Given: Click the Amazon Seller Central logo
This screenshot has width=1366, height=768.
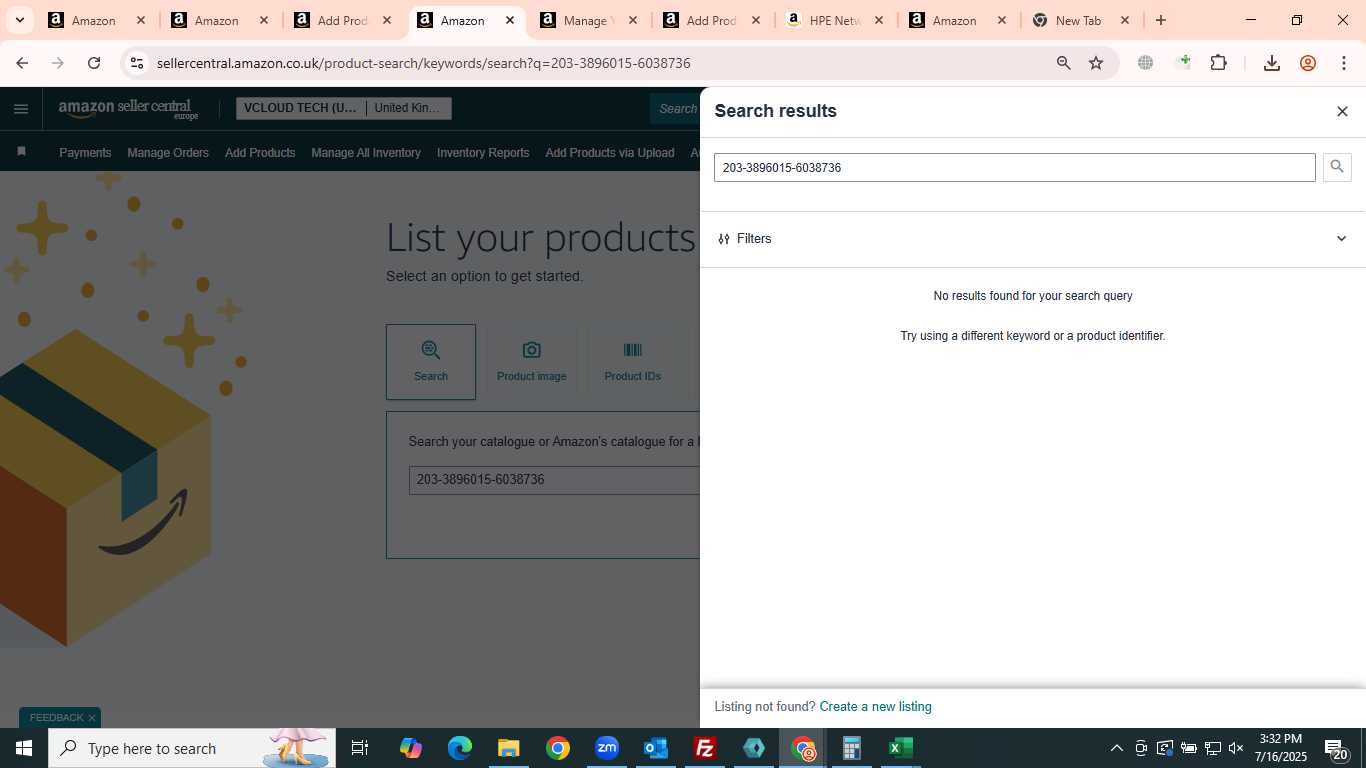Looking at the screenshot, I should point(129,109).
